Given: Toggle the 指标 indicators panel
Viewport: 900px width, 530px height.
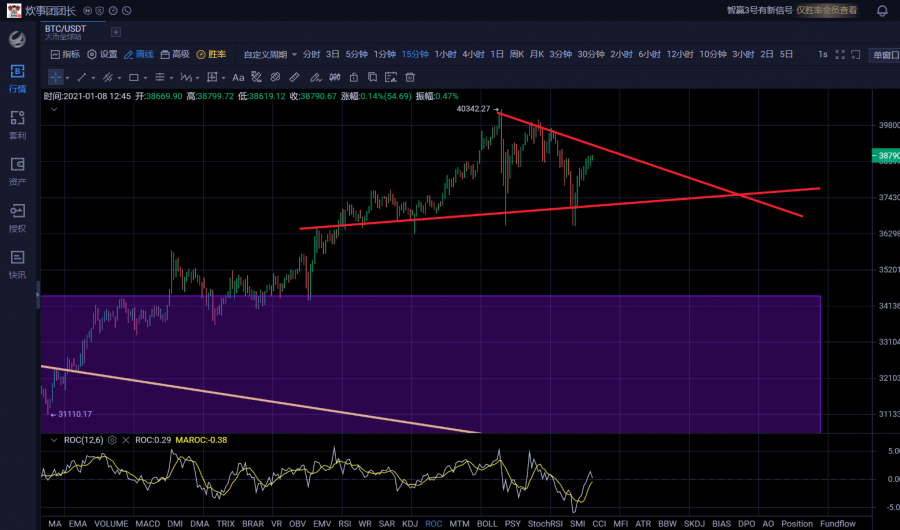Looking at the screenshot, I should tap(65, 54).
